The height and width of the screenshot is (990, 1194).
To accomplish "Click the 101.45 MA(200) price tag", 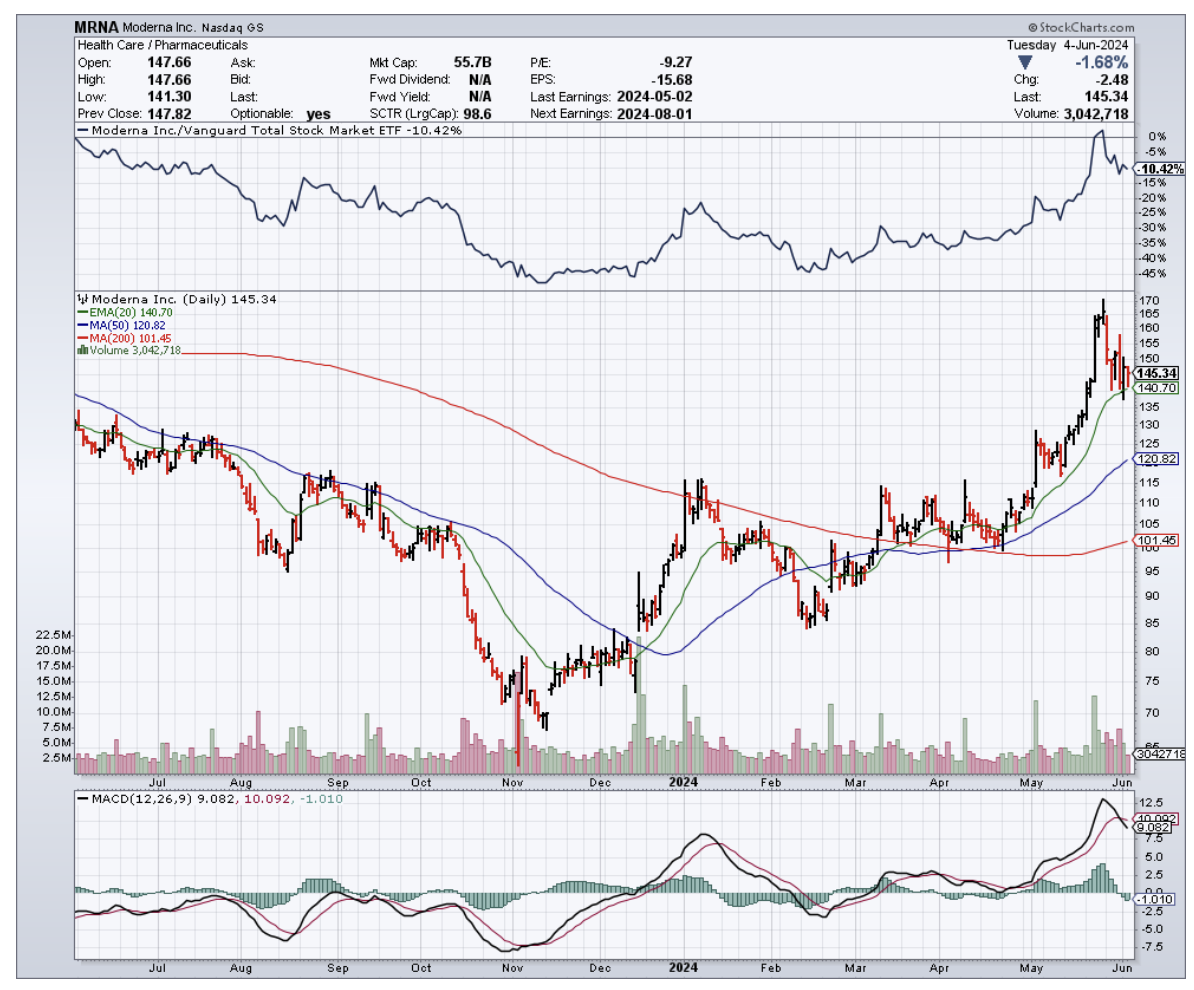I will (x=1156, y=541).
